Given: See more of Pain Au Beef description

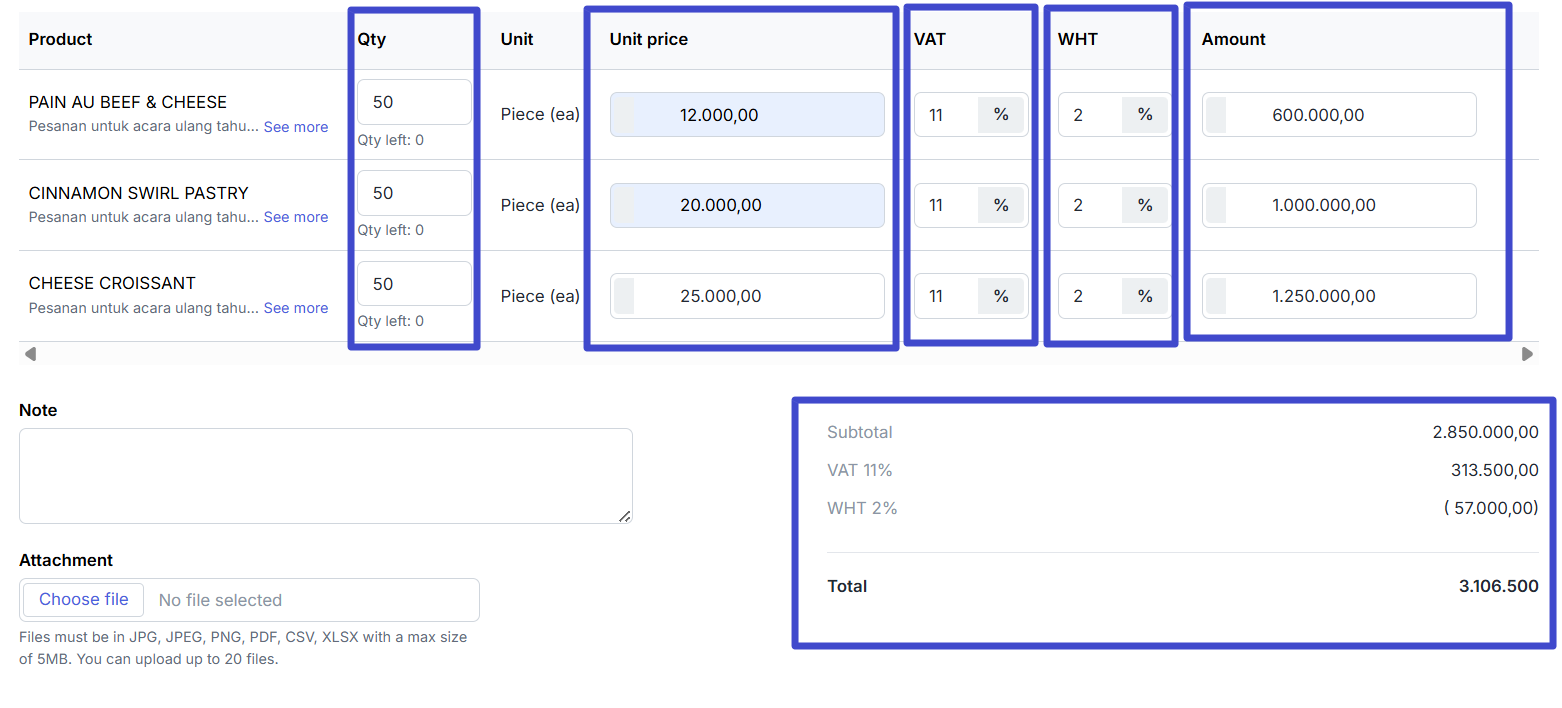Looking at the screenshot, I should [x=295, y=127].
